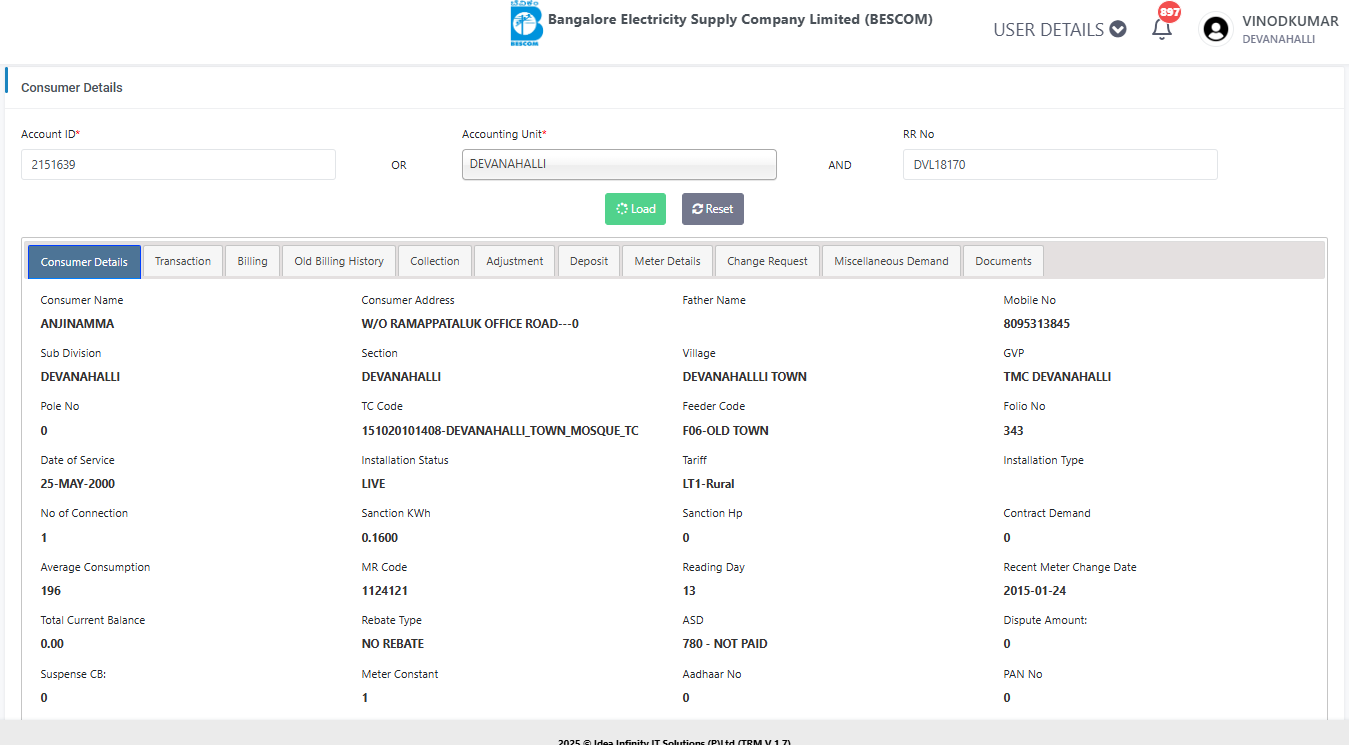Screen dimensions: 1349x745
Task: Click the meter change date 2015-01-24
Action: click(x=1035, y=591)
